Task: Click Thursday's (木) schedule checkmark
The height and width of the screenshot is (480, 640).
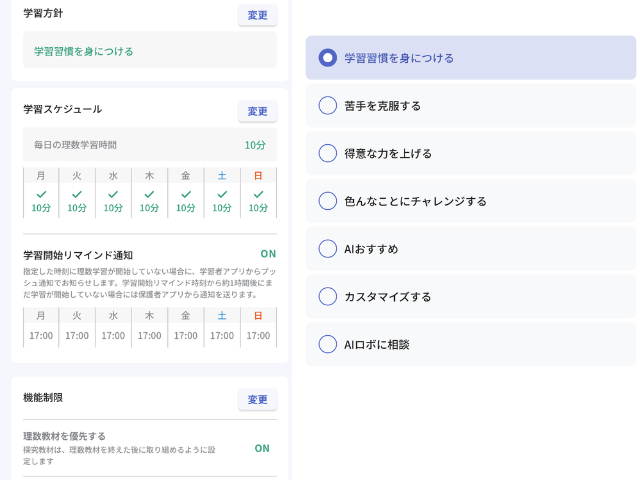Action: (149, 194)
